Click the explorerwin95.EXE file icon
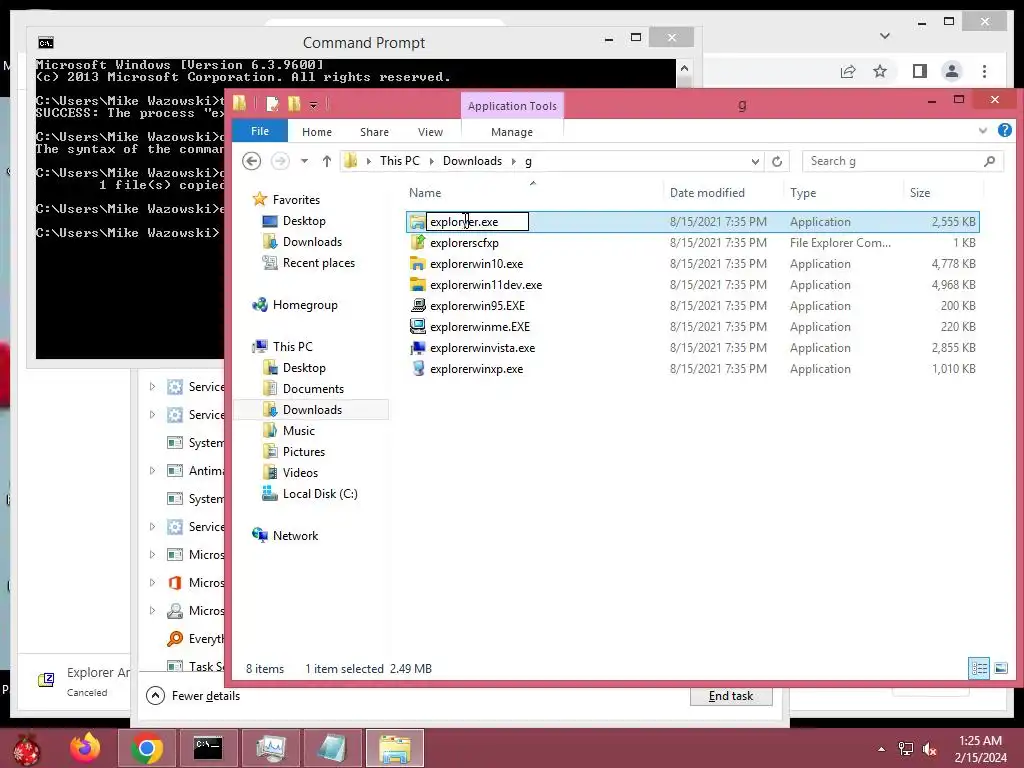This screenshot has width=1024, height=768. (x=417, y=306)
